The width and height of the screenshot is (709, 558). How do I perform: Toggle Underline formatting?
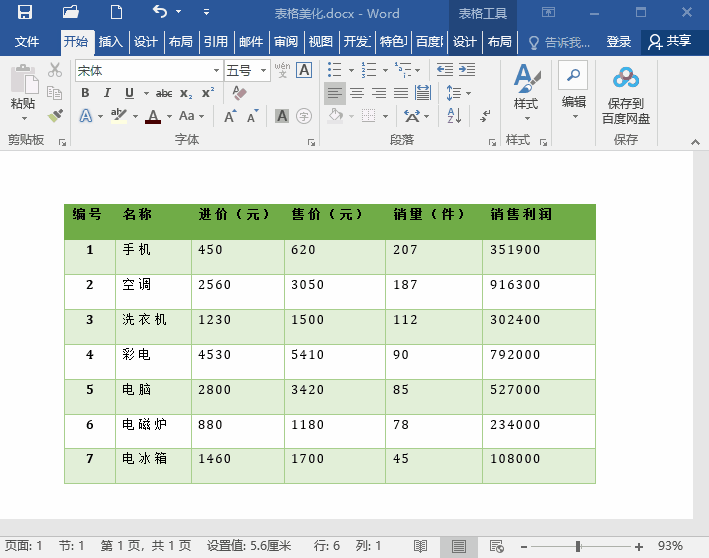pos(129,93)
